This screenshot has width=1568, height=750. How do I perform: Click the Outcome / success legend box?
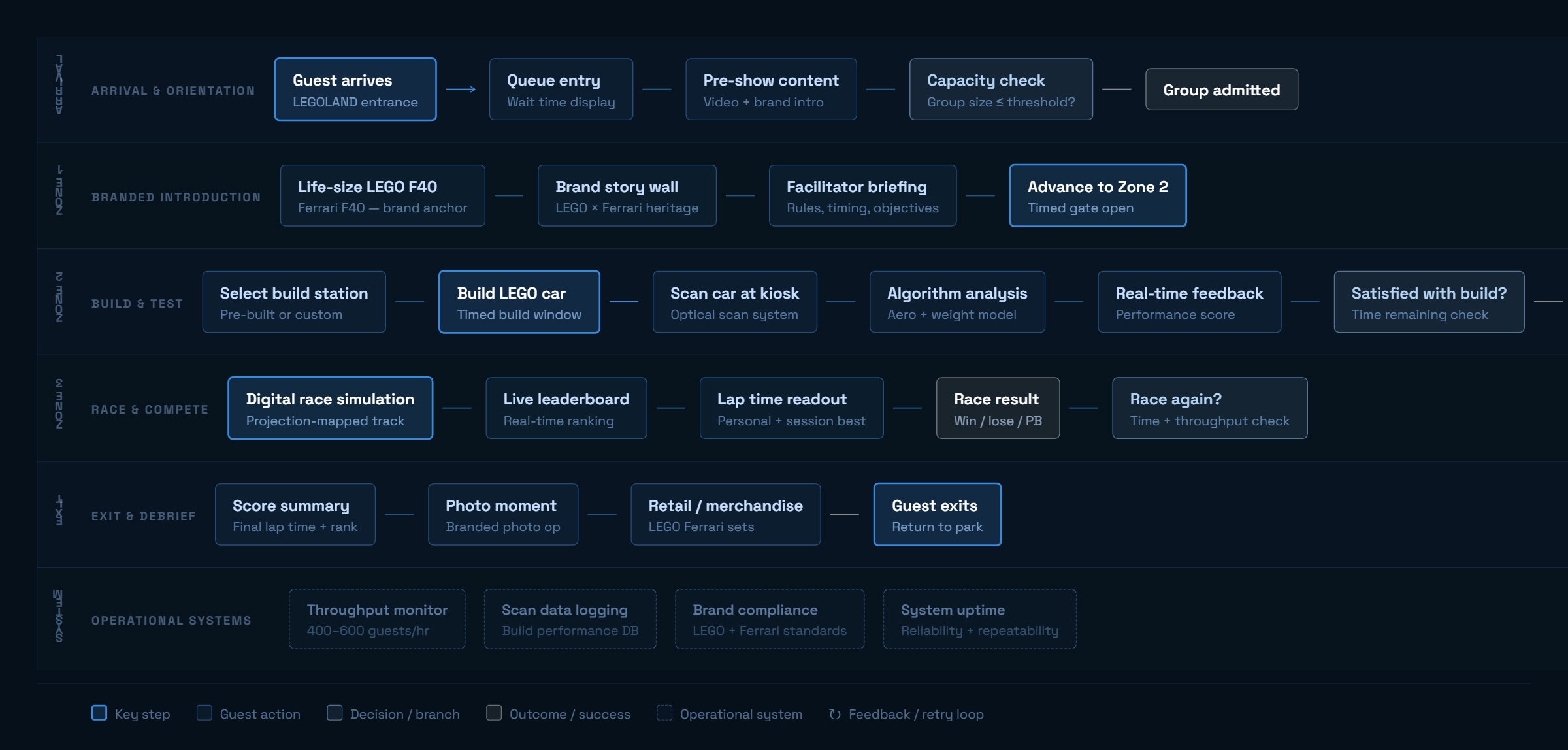tap(494, 713)
